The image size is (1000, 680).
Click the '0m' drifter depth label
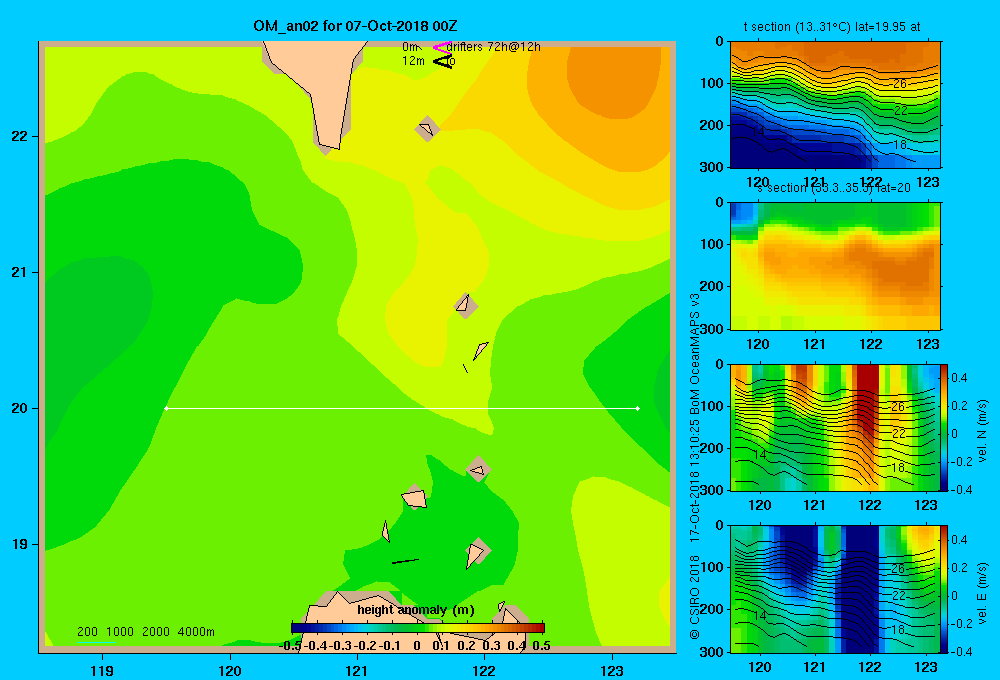[x=409, y=47]
